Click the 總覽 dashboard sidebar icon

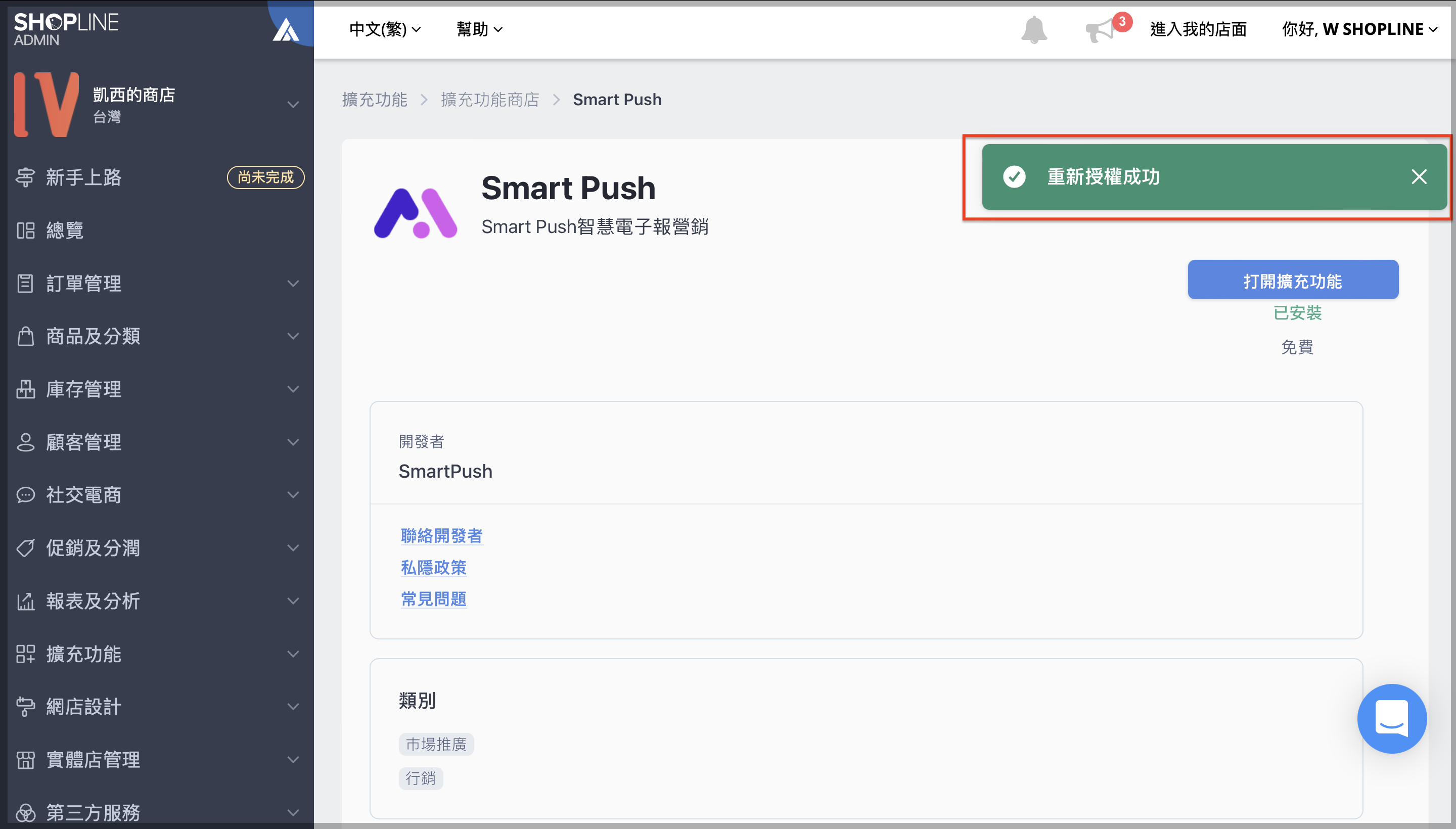pos(26,231)
